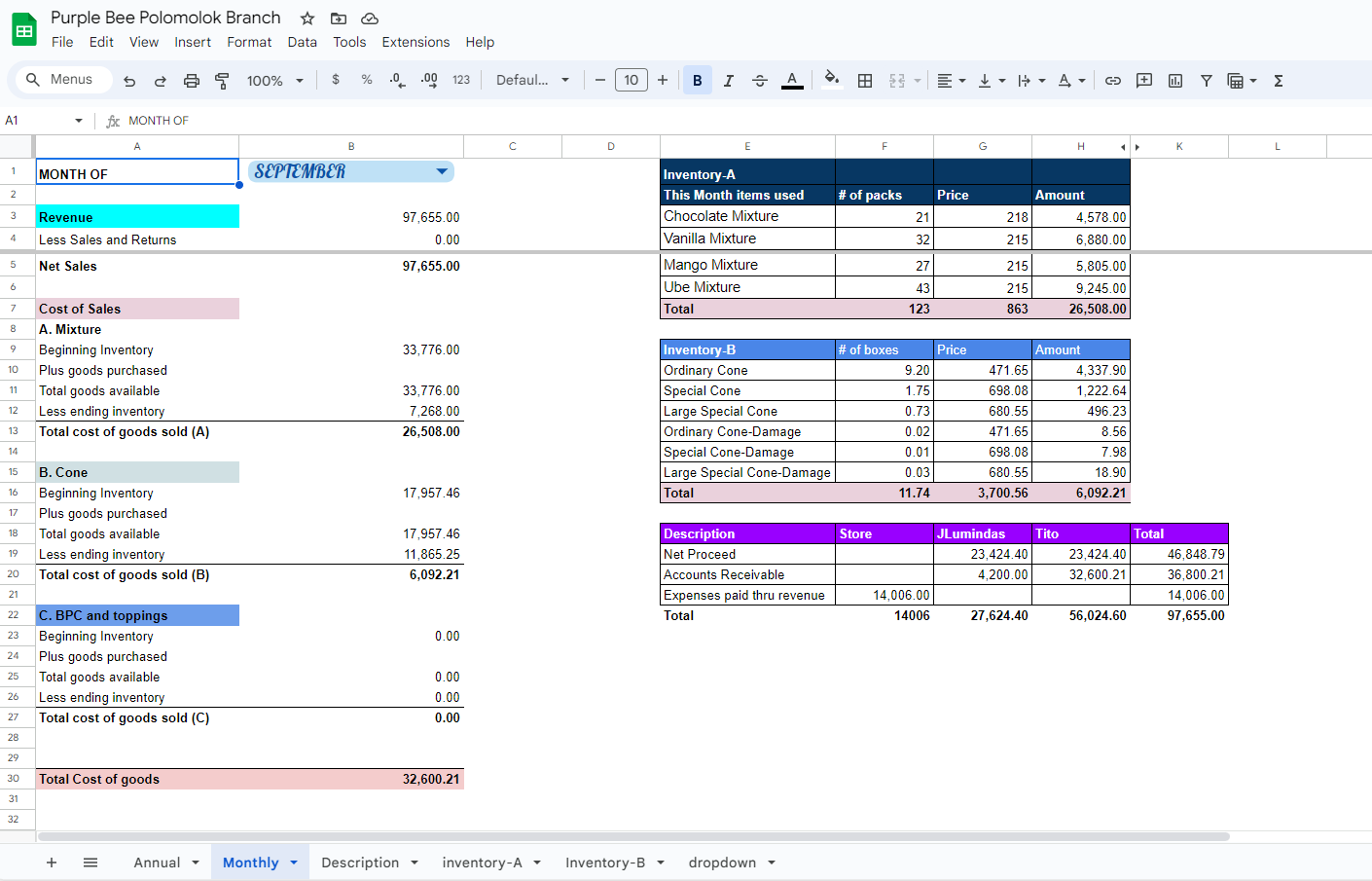Toggle bold formatting
Image resolution: width=1372 pixels, height=881 pixels.
697,81
